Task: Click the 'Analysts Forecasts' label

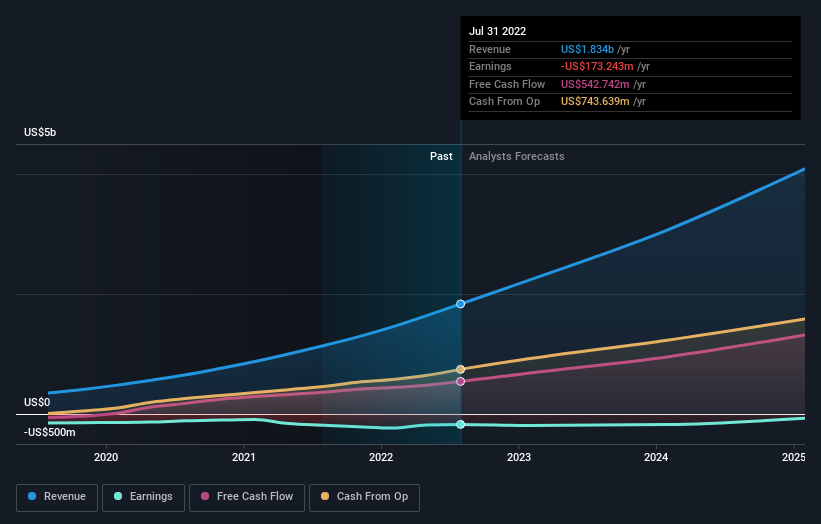Action: click(516, 156)
